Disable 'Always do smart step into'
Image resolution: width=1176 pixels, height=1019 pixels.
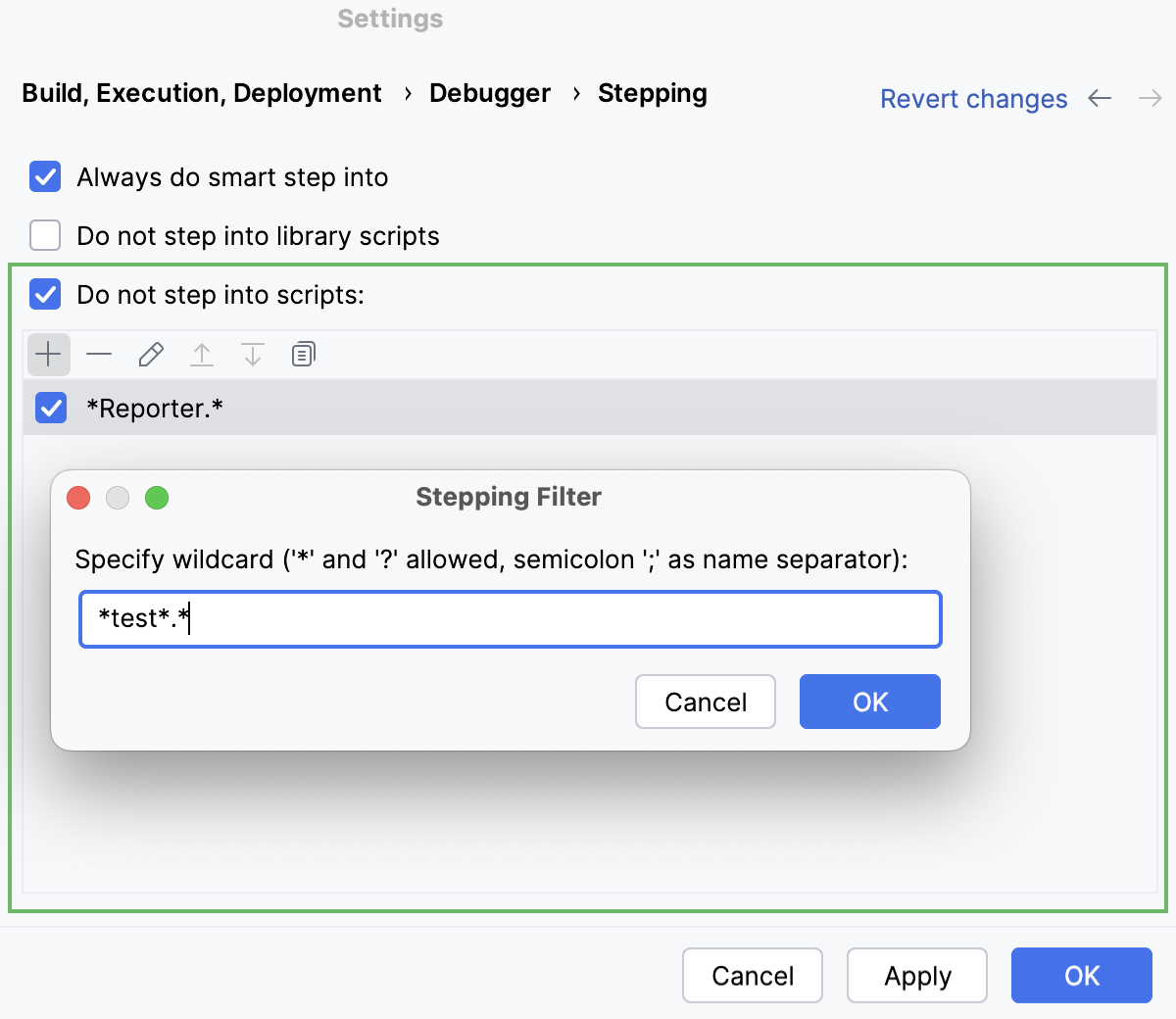click(x=44, y=177)
